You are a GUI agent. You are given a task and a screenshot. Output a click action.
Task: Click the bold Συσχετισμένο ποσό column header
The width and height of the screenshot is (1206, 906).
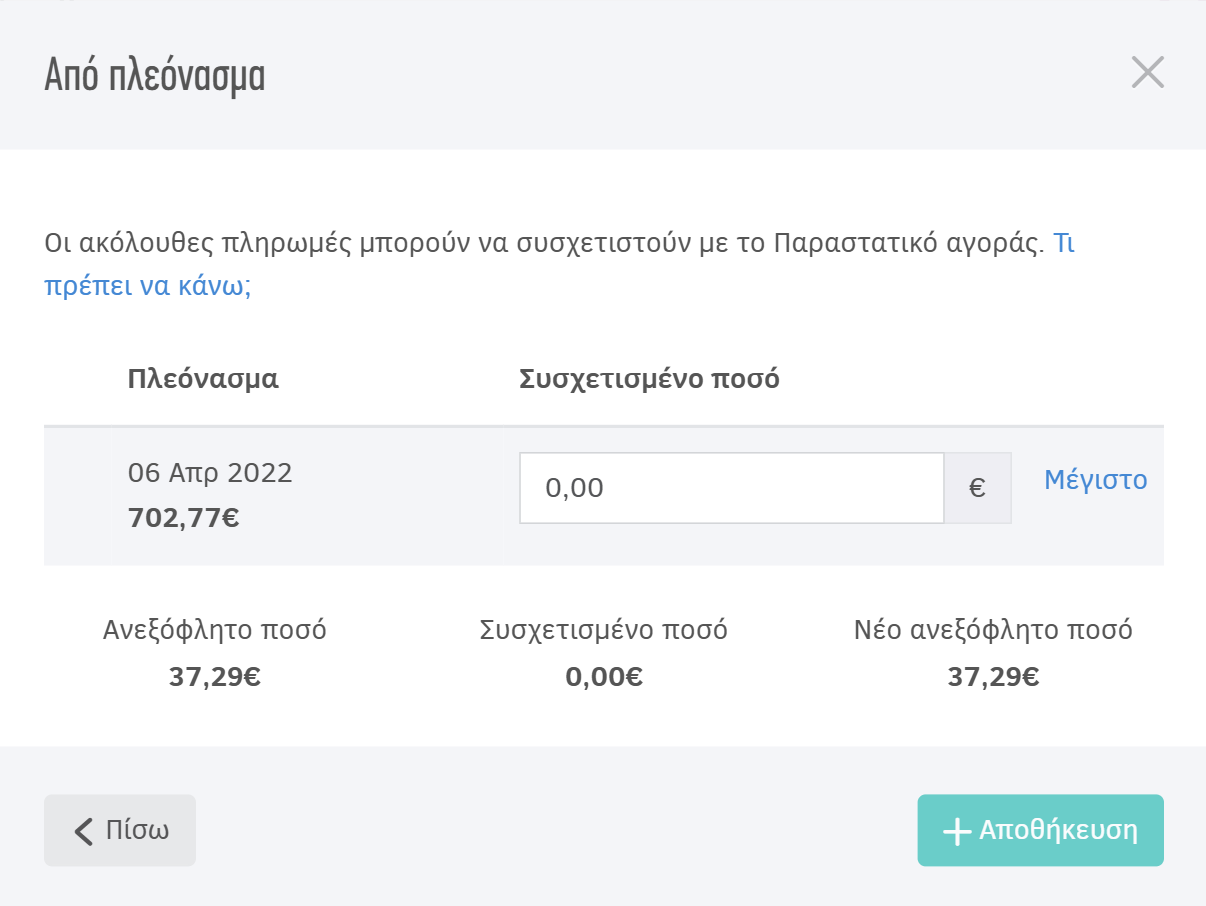coord(649,379)
